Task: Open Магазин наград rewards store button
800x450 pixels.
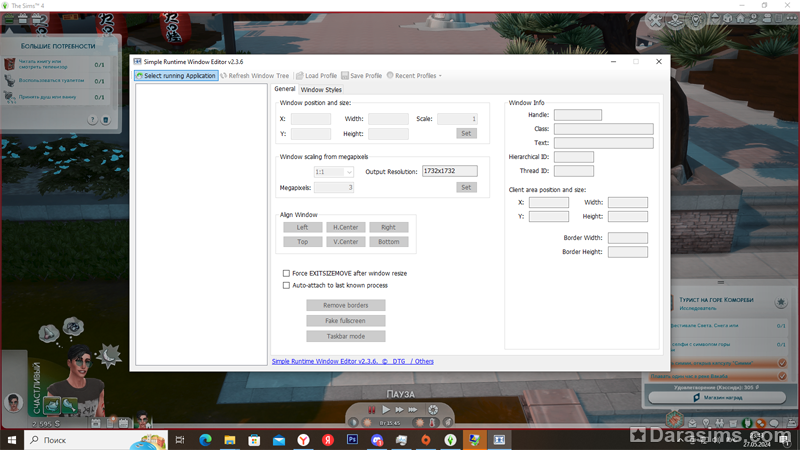Action: [717, 397]
